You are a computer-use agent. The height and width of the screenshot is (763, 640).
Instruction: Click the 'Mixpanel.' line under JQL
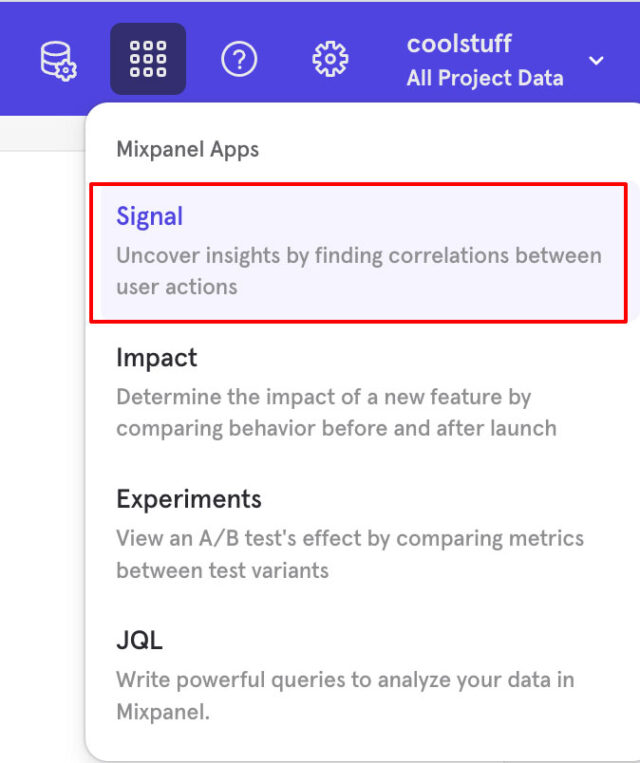click(164, 713)
